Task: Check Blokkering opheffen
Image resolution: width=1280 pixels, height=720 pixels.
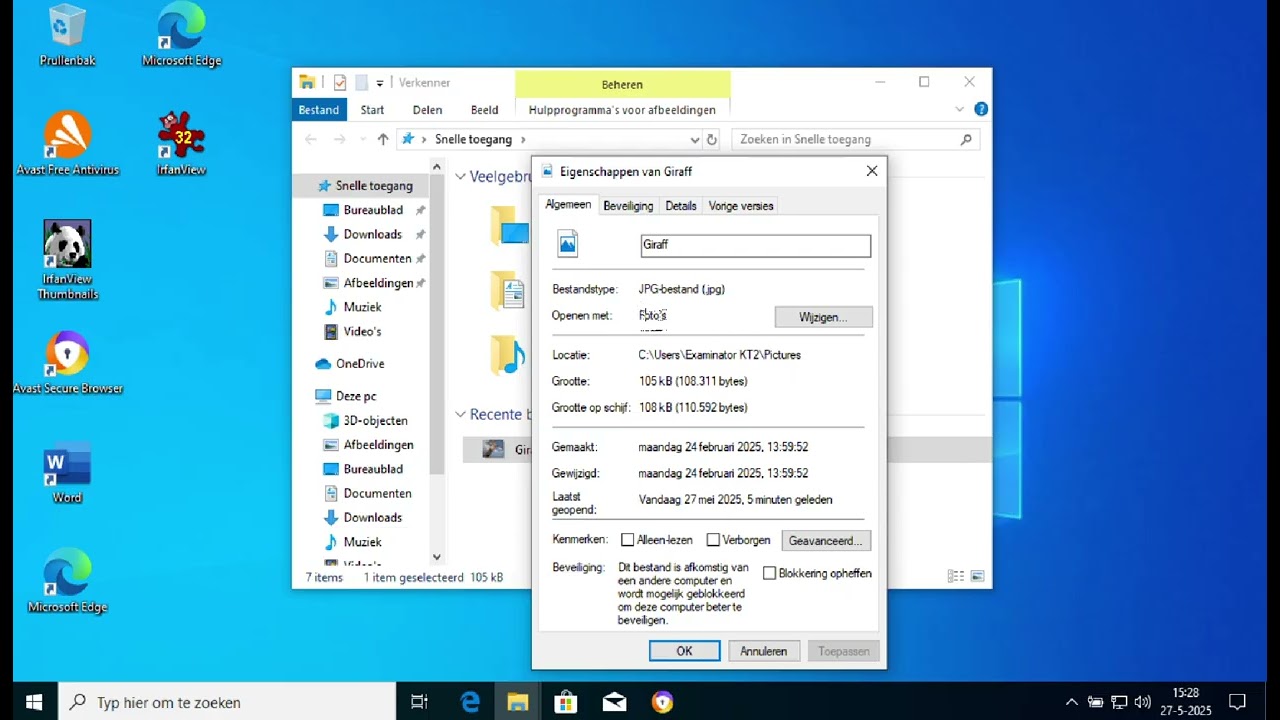Action: (769, 573)
